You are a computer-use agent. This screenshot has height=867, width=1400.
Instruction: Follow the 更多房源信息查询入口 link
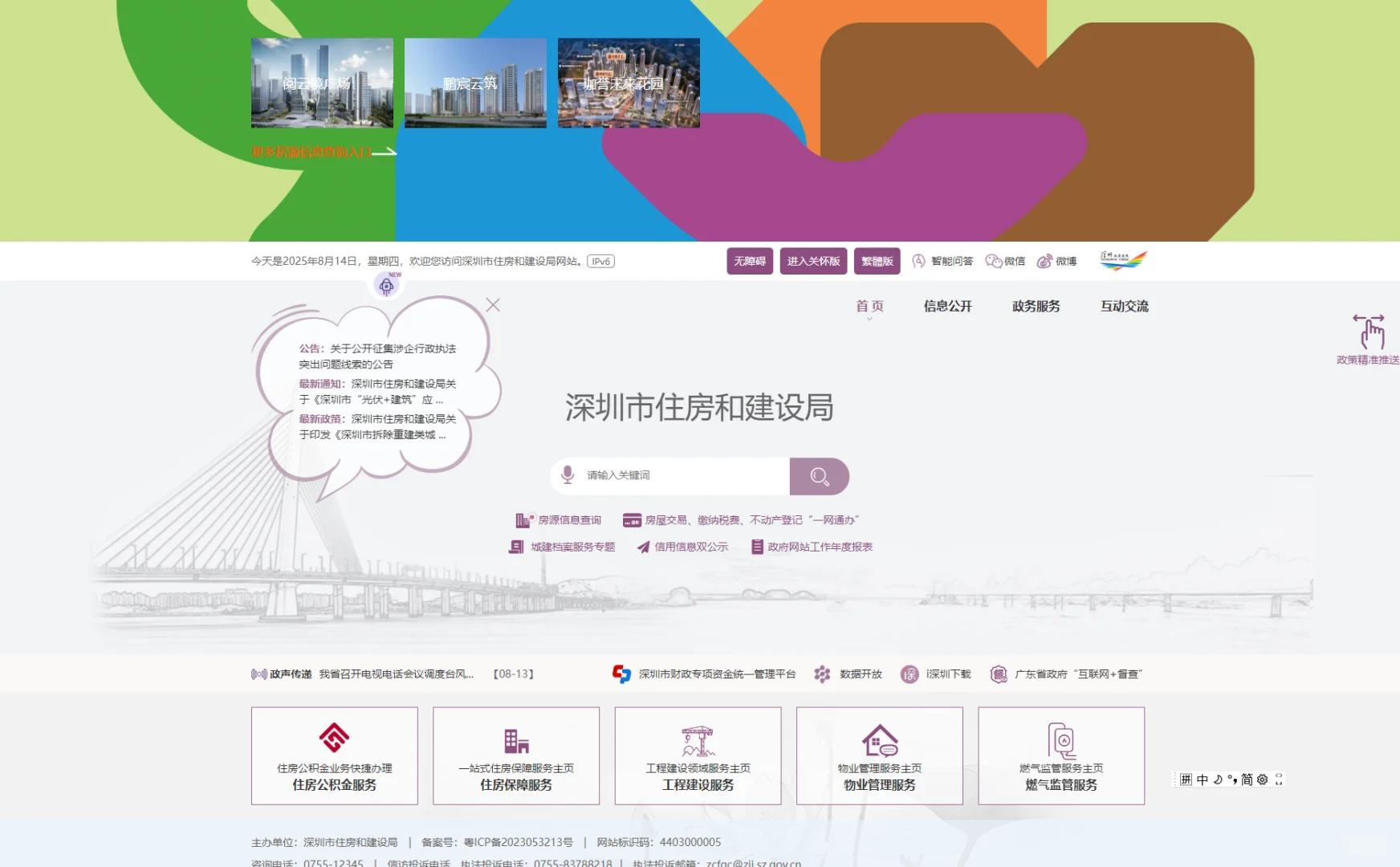pos(324,152)
